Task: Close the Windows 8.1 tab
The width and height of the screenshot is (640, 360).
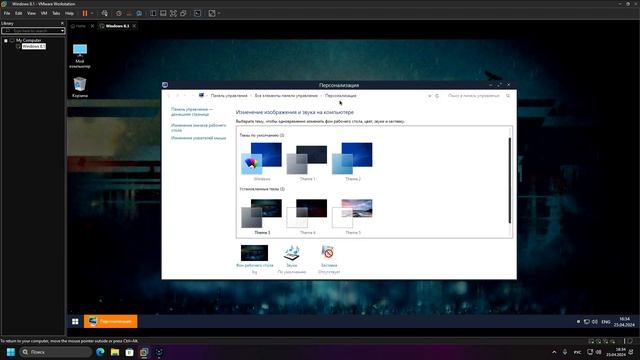Action: [134, 26]
